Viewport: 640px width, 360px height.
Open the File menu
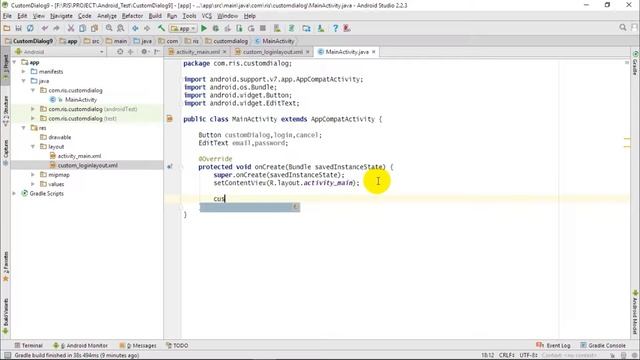click(x=7, y=16)
